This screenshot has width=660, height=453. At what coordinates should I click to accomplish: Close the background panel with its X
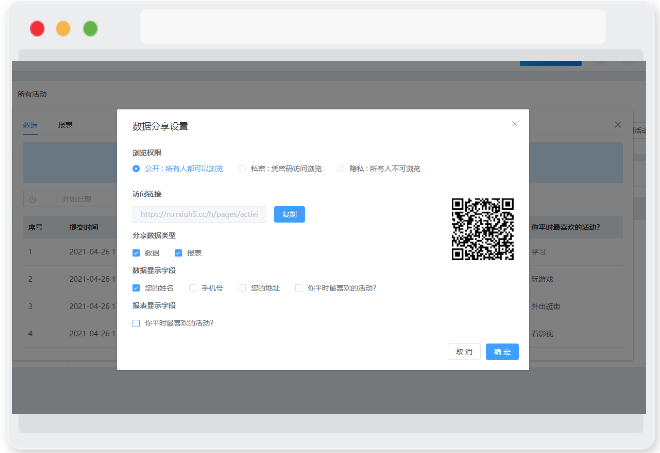tap(617, 125)
